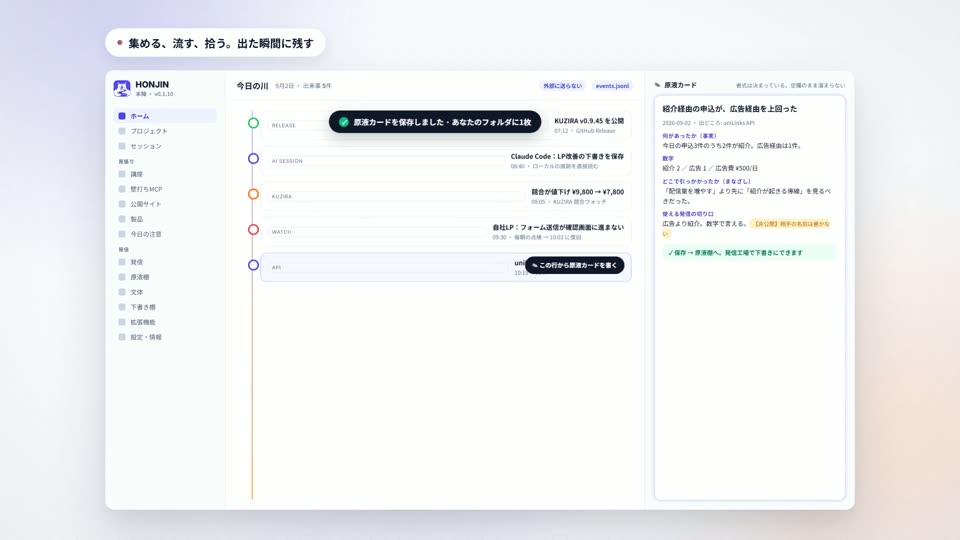Viewport: 960px width, 540px height.
Task: Open 設定・情報 in the sidebar
Action: (165, 337)
